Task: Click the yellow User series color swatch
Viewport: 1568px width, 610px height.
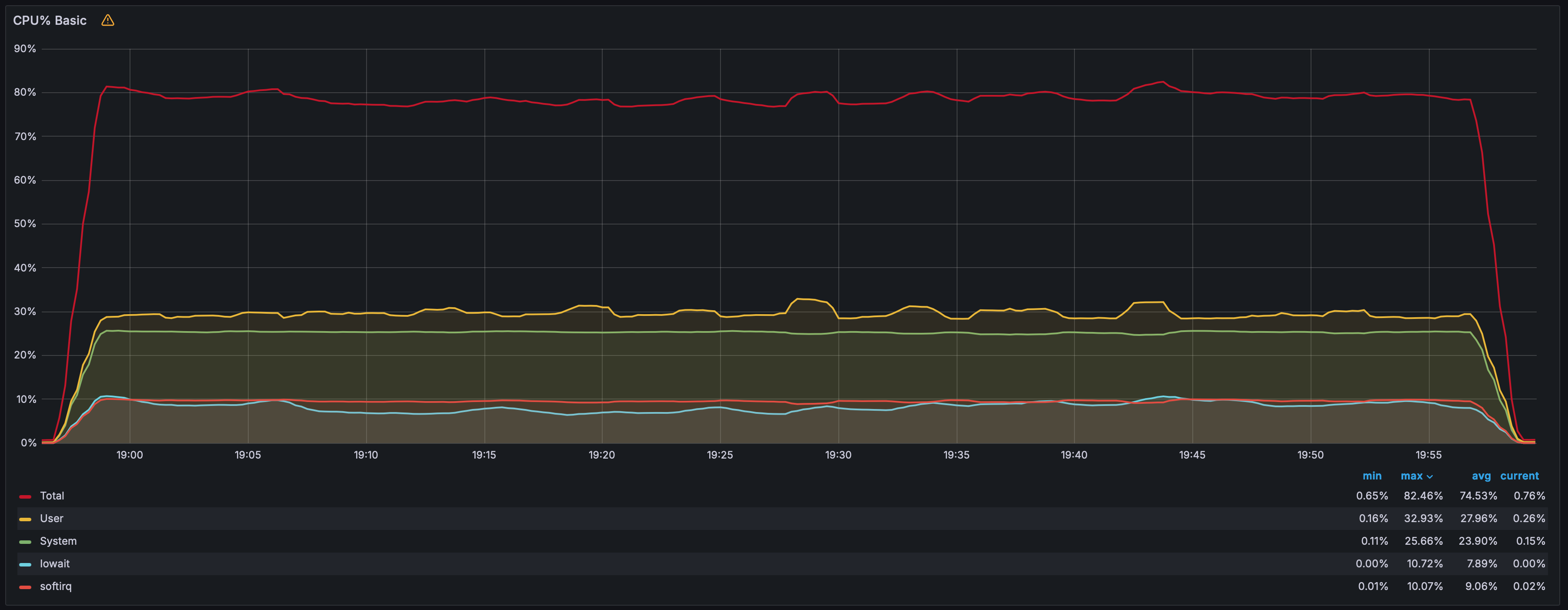Action: point(25,520)
